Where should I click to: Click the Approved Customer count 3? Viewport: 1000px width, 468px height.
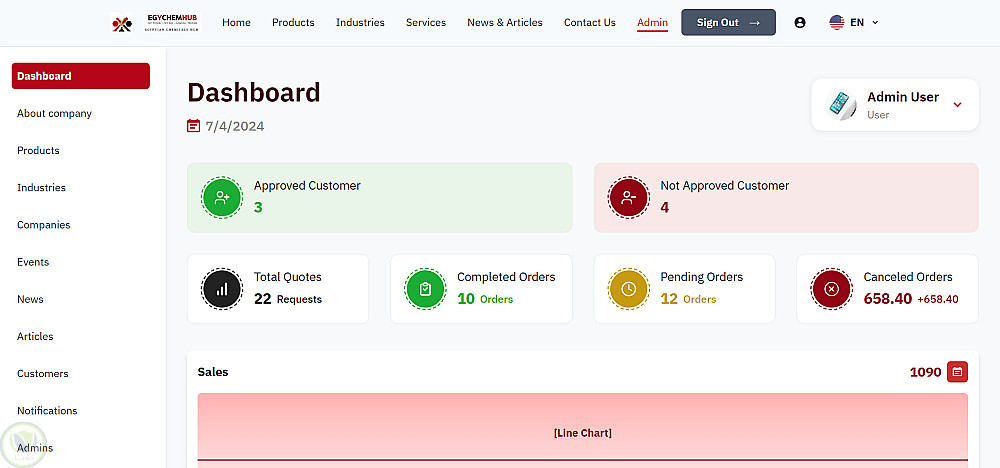pos(258,207)
